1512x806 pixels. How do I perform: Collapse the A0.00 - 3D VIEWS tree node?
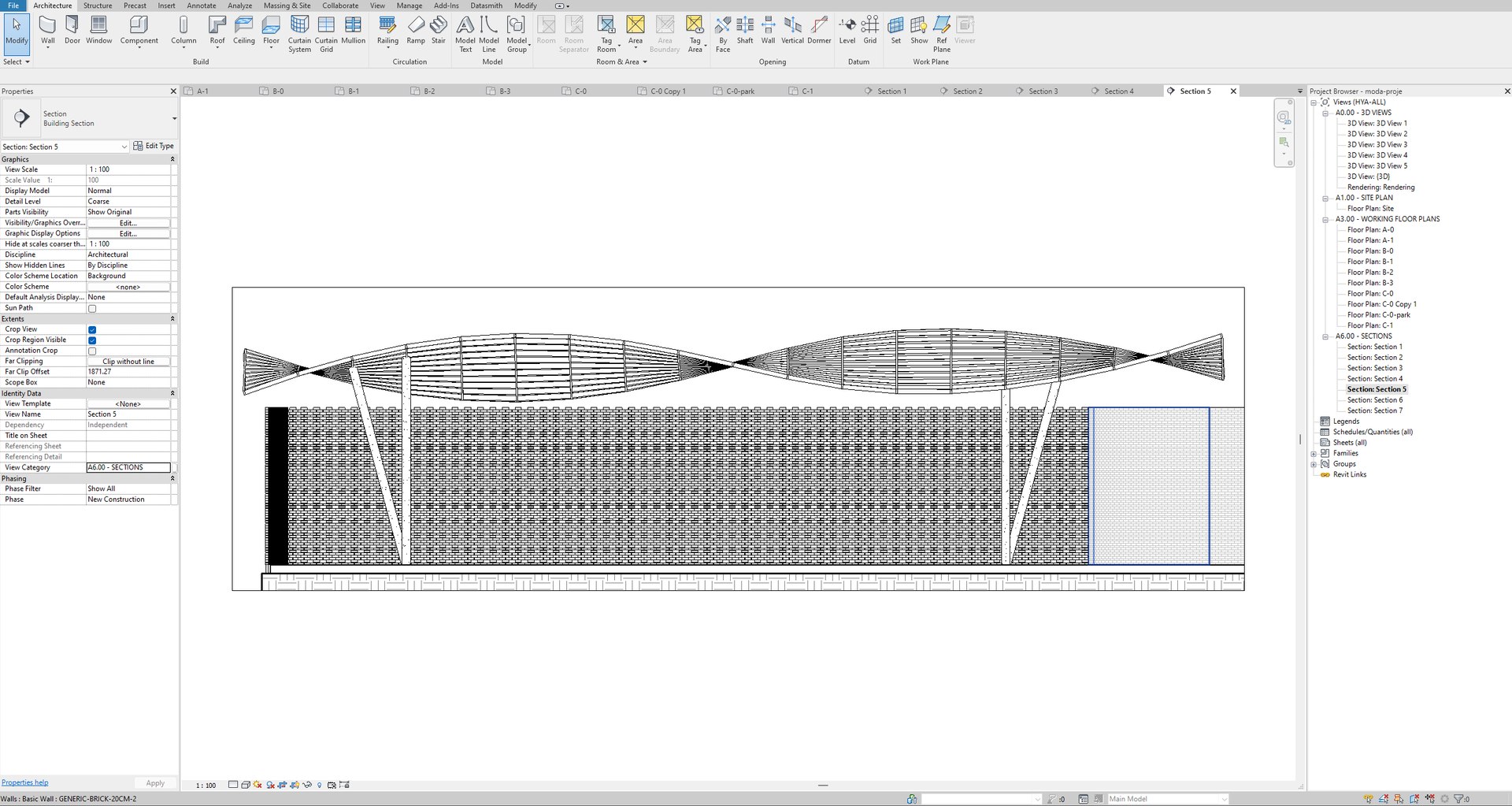pyautogui.click(x=1325, y=113)
